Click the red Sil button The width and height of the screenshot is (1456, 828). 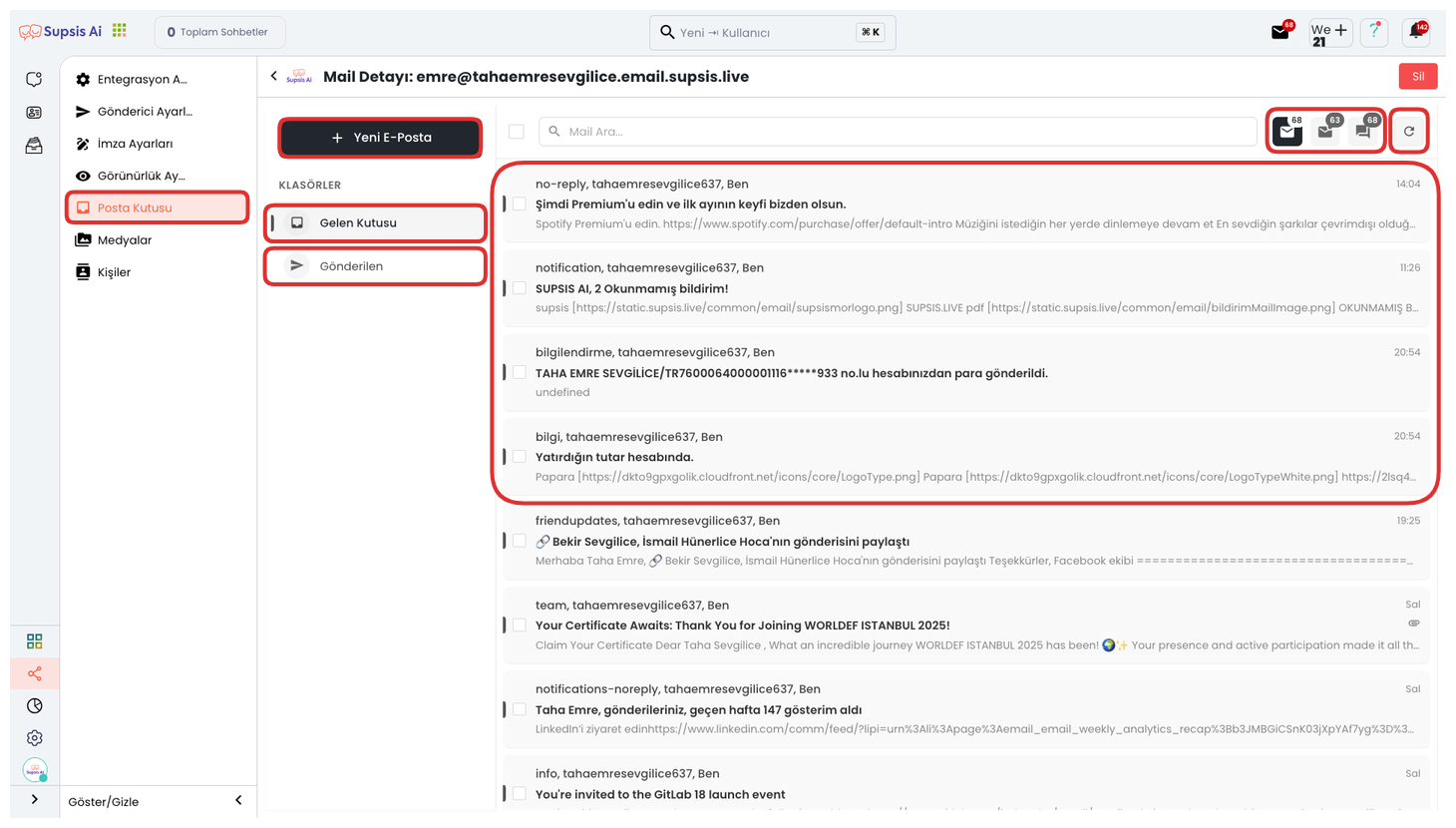(x=1418, y=76)
